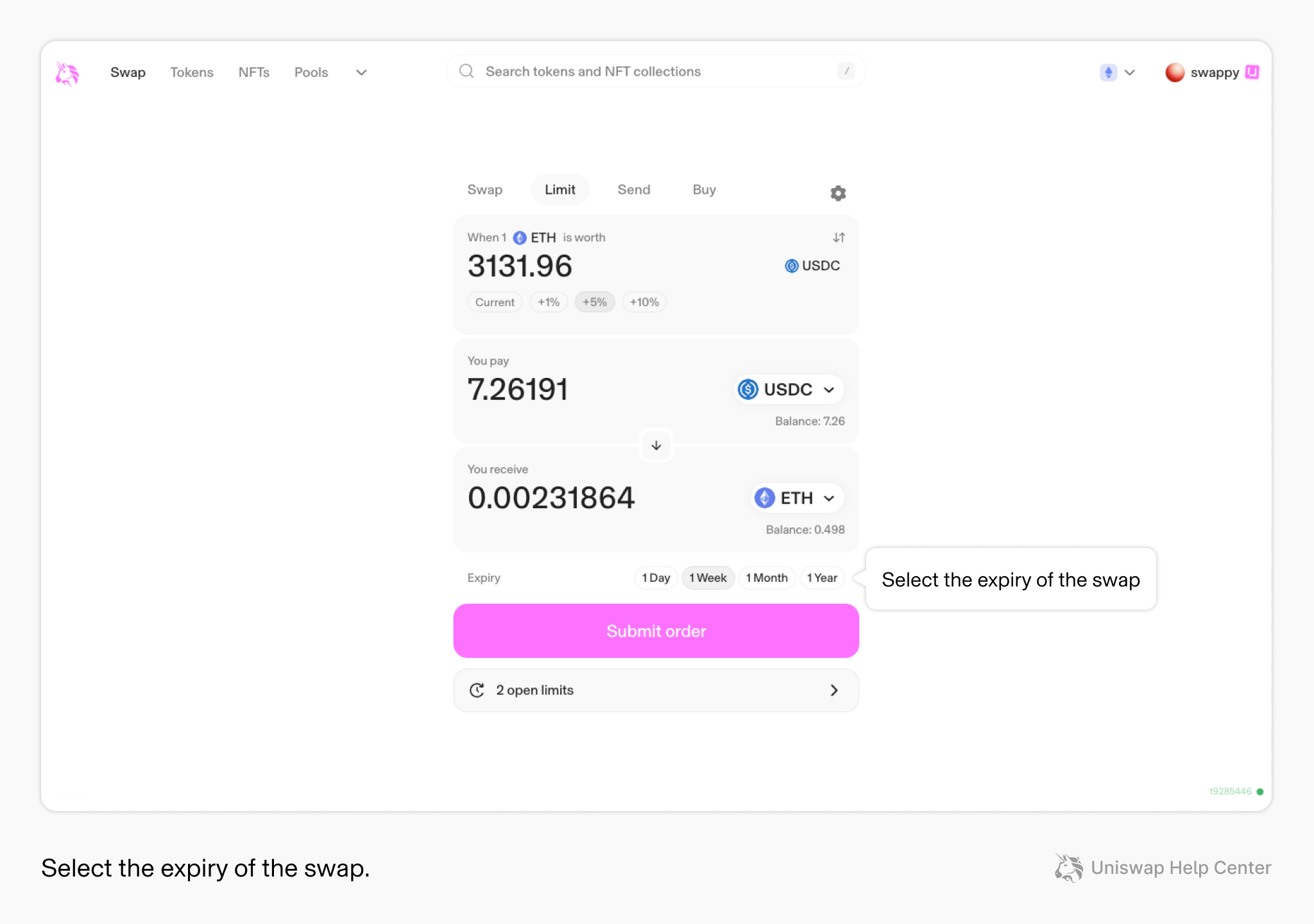Switch to the Send tab
The width and height of the screenshot is (1314, 924).
point(633,190)
